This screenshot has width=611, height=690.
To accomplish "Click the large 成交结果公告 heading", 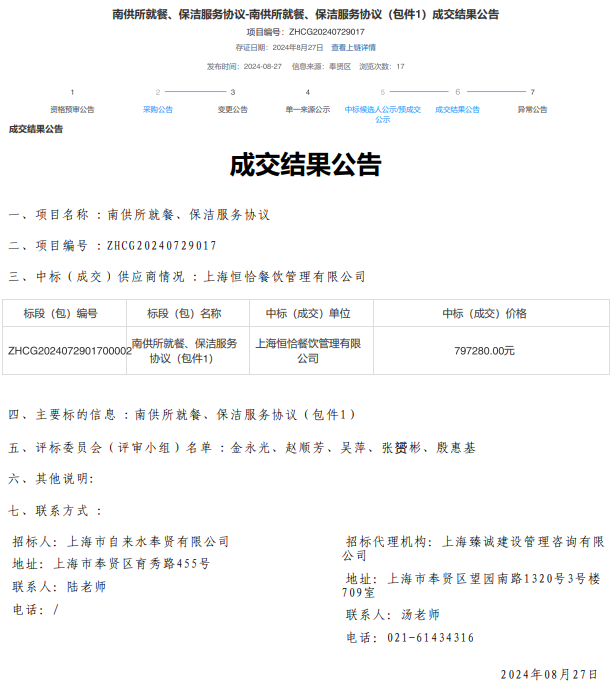I will coord(305,164).
